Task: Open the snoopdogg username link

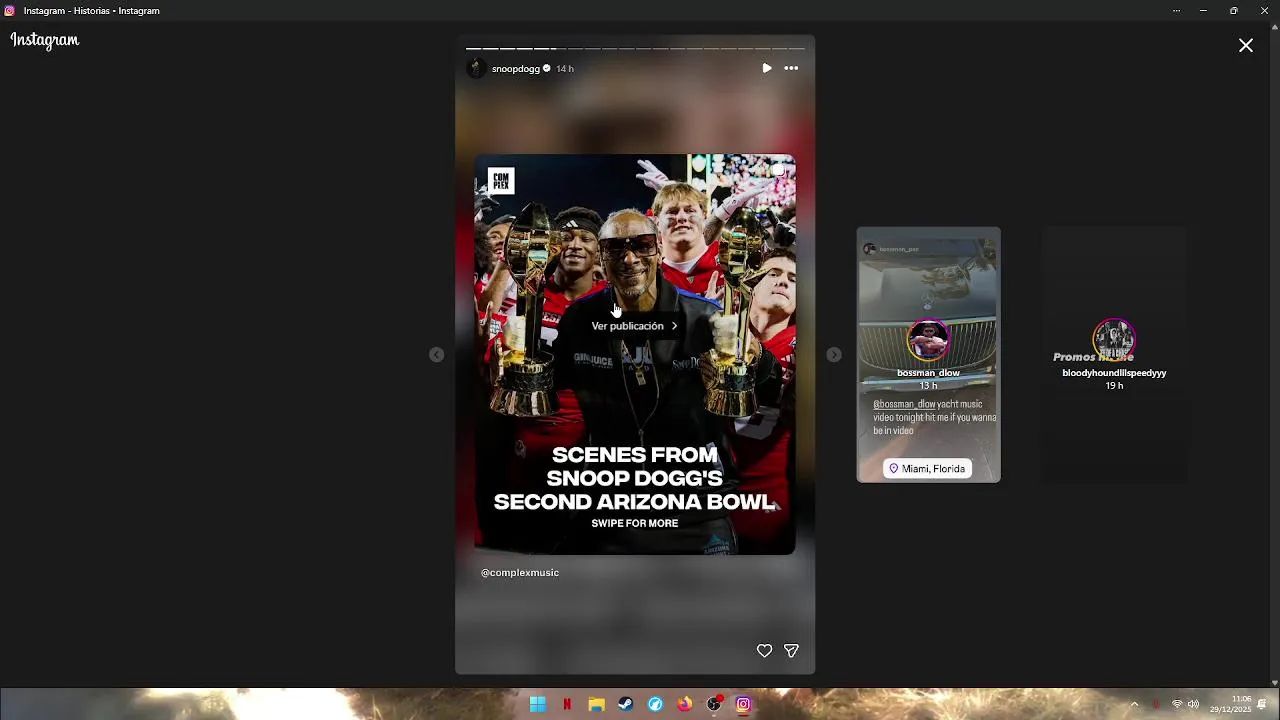Action: 515,69
